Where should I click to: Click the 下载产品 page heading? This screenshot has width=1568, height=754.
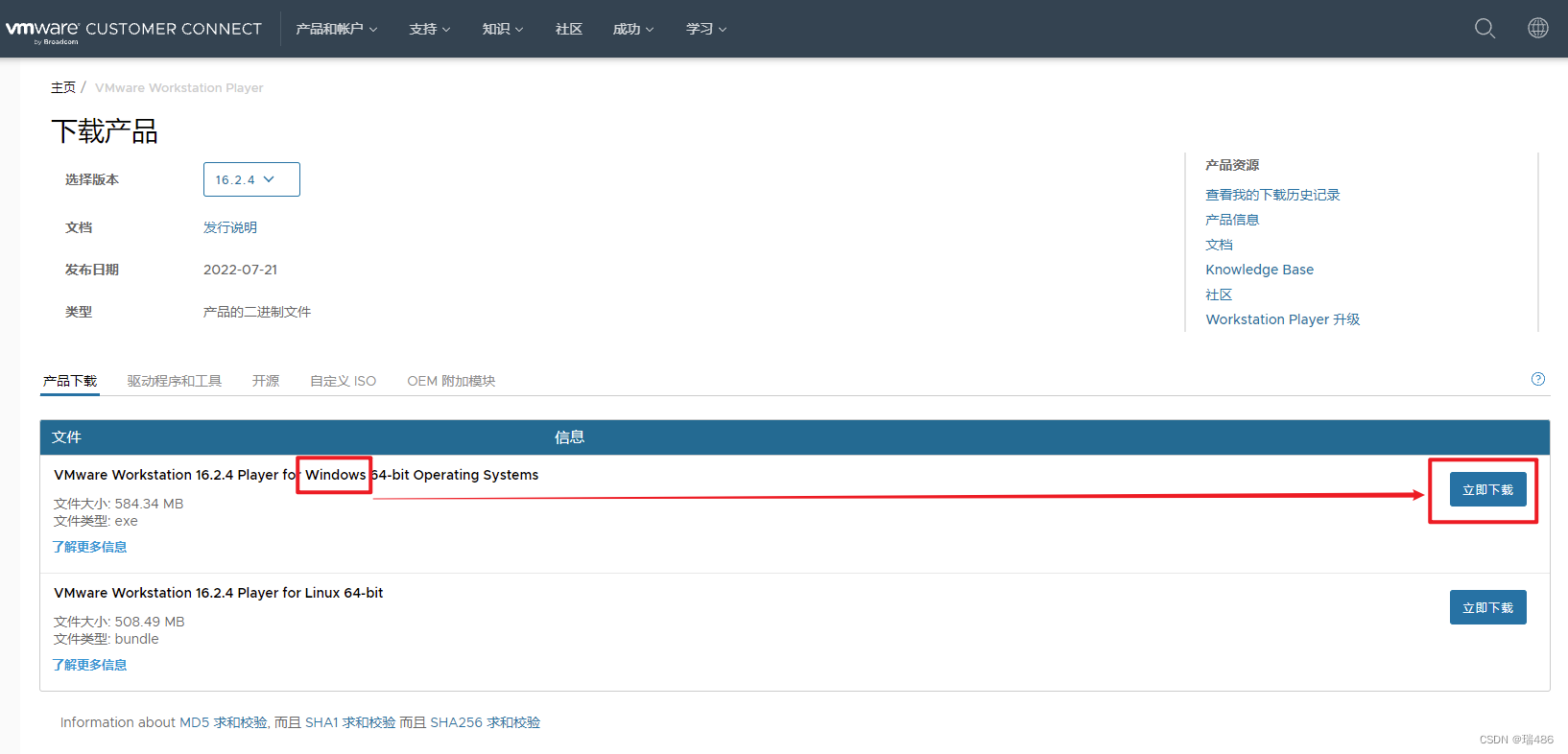pyautogui.click(x=105, y=131)
